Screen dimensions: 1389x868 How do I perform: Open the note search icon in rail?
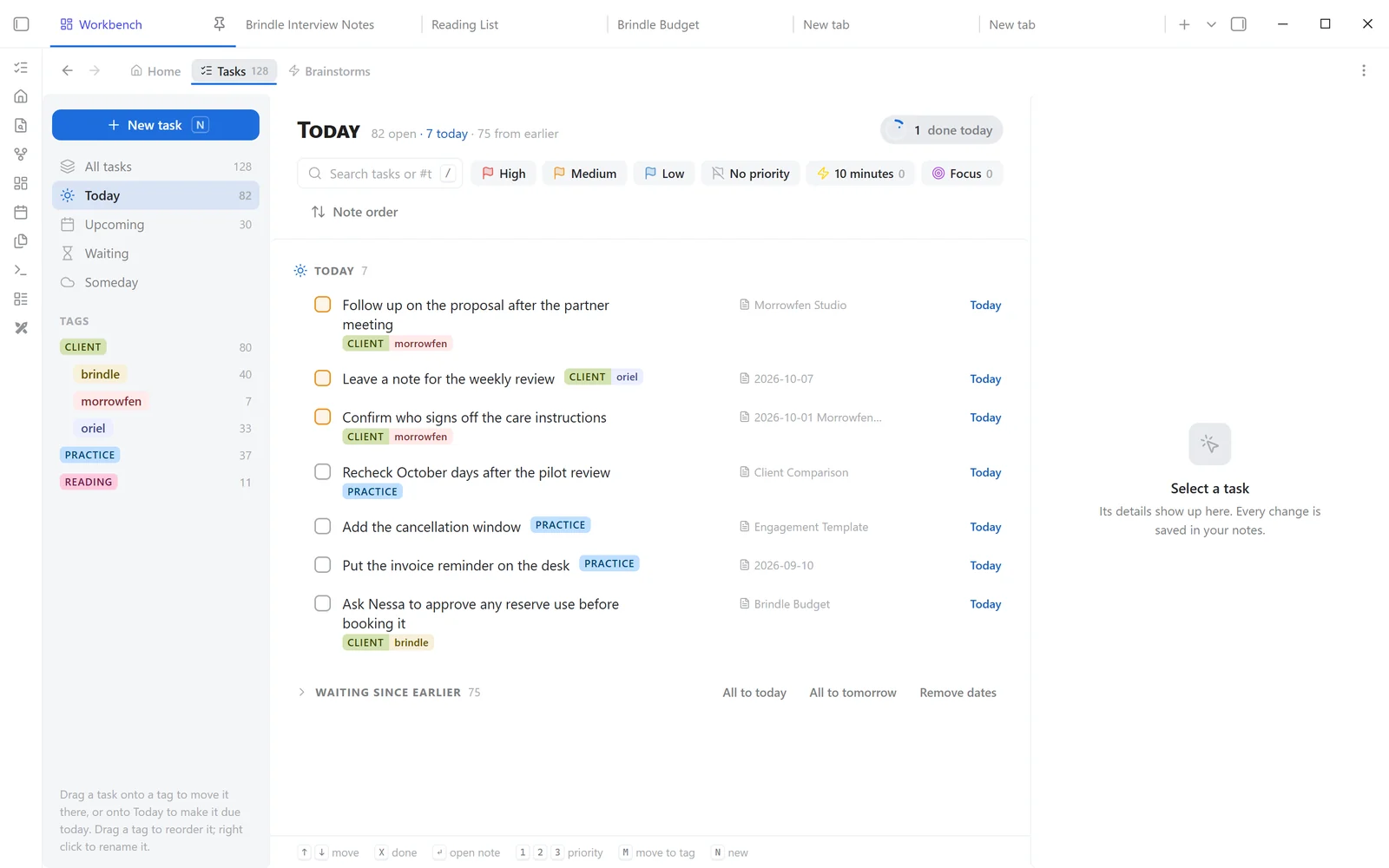point(21,125)
